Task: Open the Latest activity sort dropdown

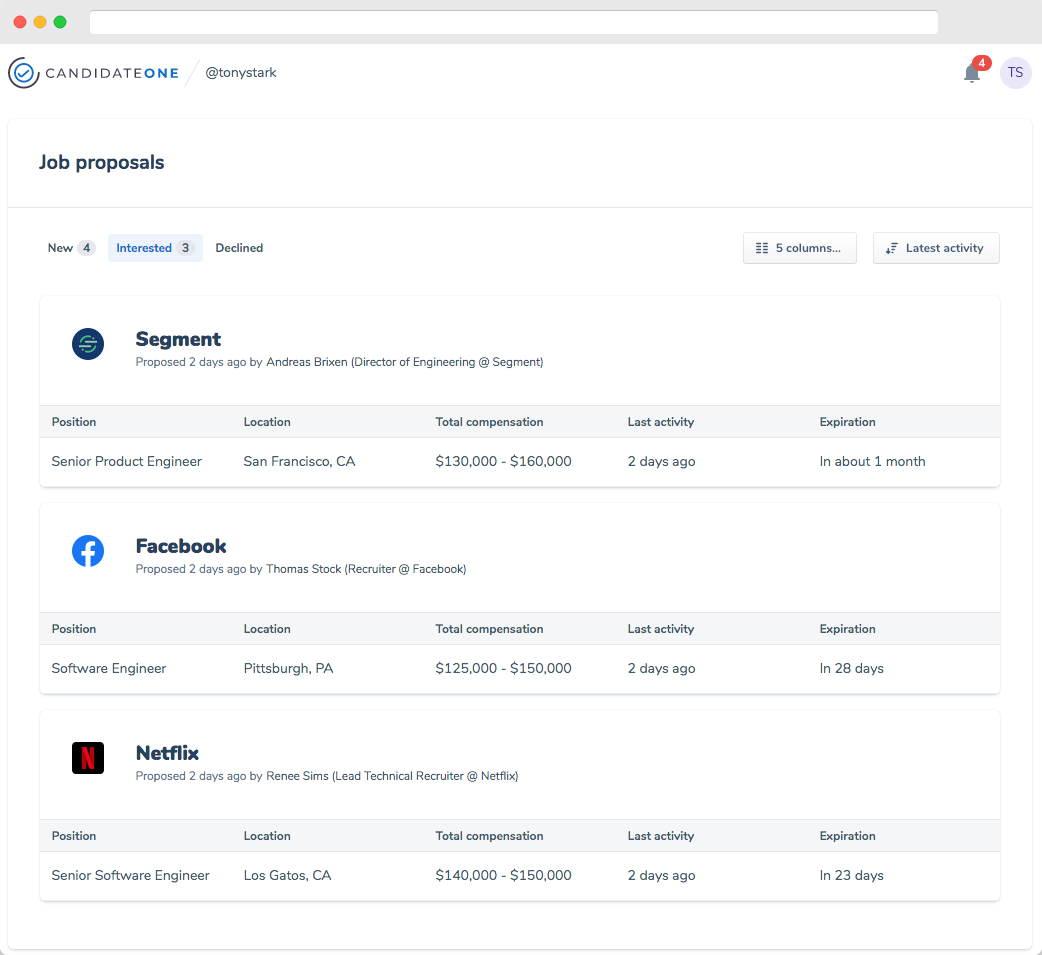Action: [936, 248]
